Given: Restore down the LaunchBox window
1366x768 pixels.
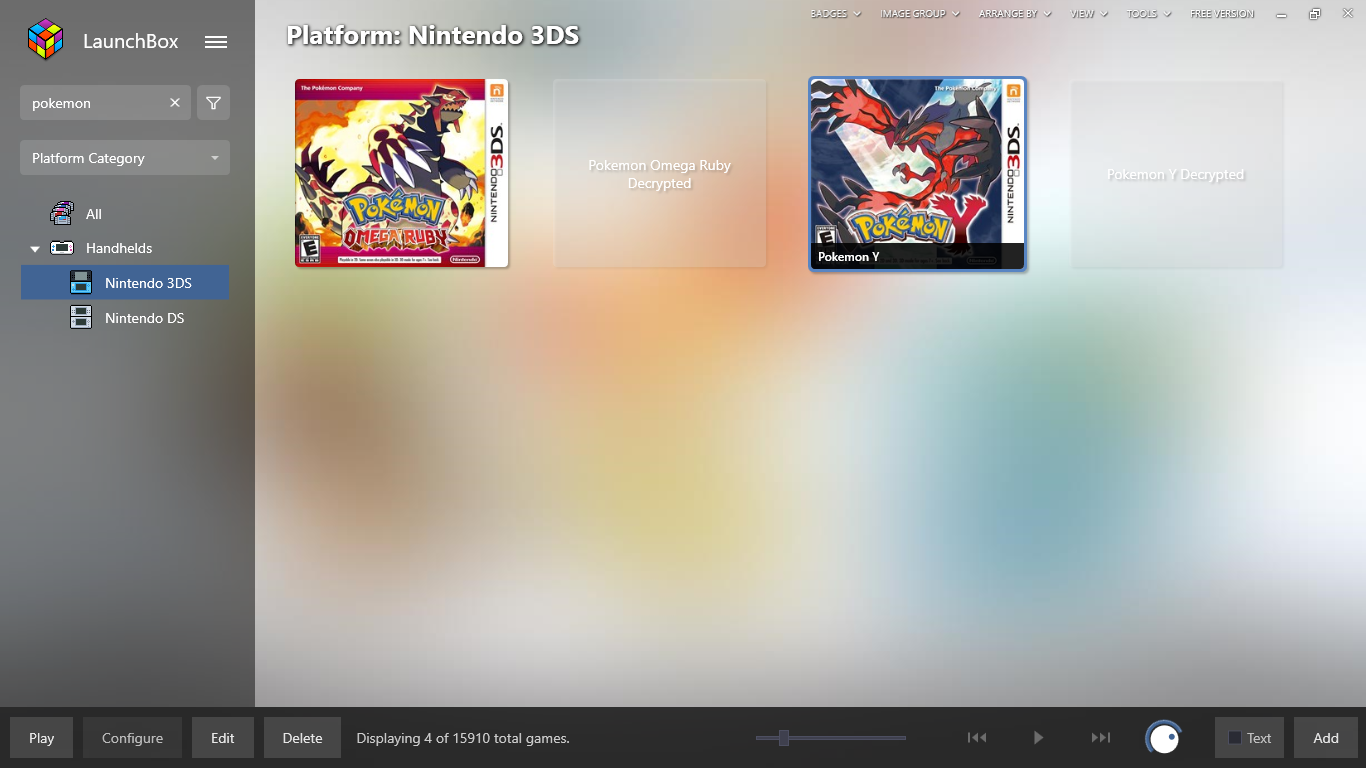Looking at the screenshot, I should click(1314, 14).
